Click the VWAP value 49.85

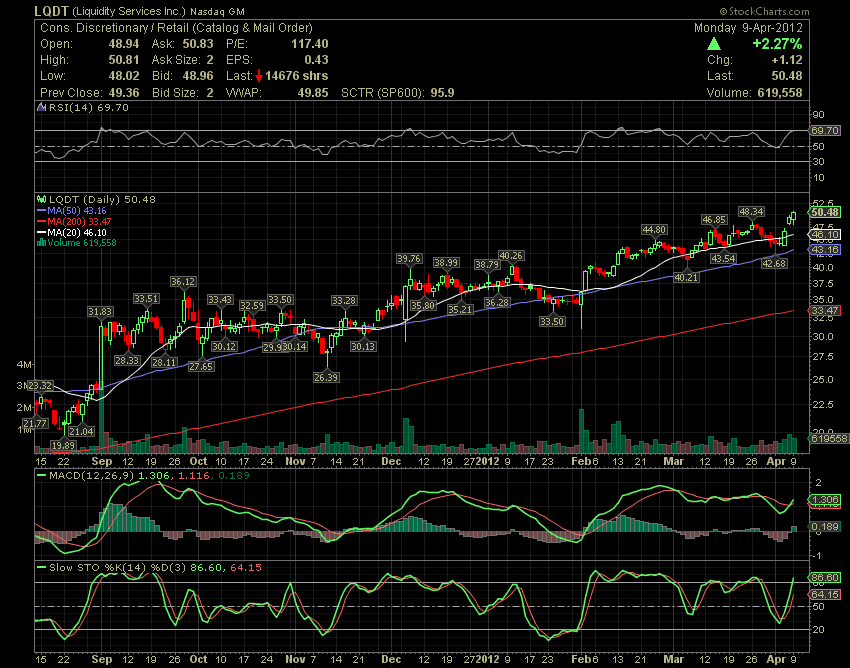(x=313, y=93)
